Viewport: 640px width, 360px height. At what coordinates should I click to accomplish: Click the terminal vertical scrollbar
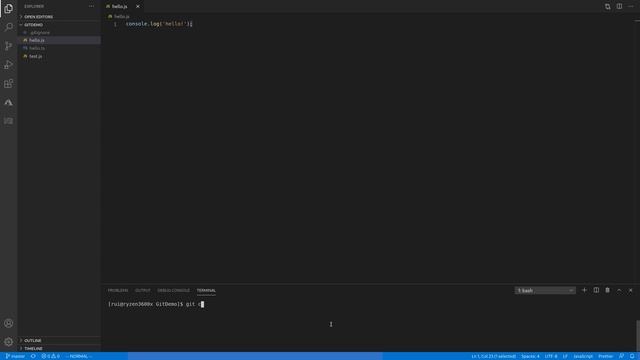coord(638,335)
